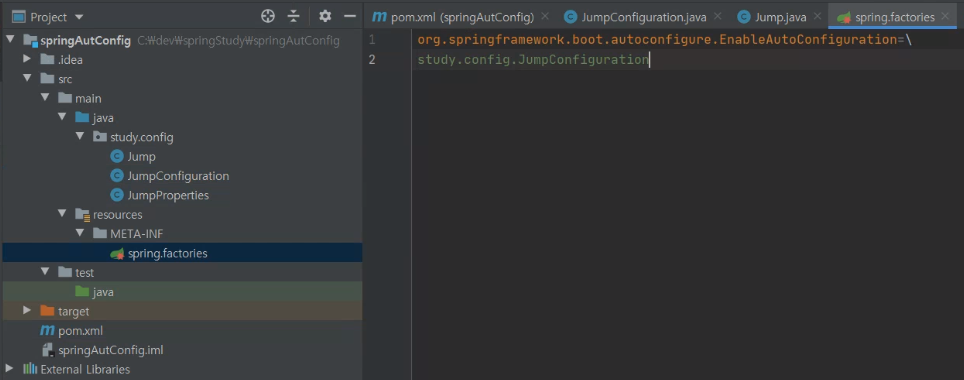Click the Spring leaf icon of spring.factories in tree
This screenshot has height=380, width=964.
pos(117,253)
